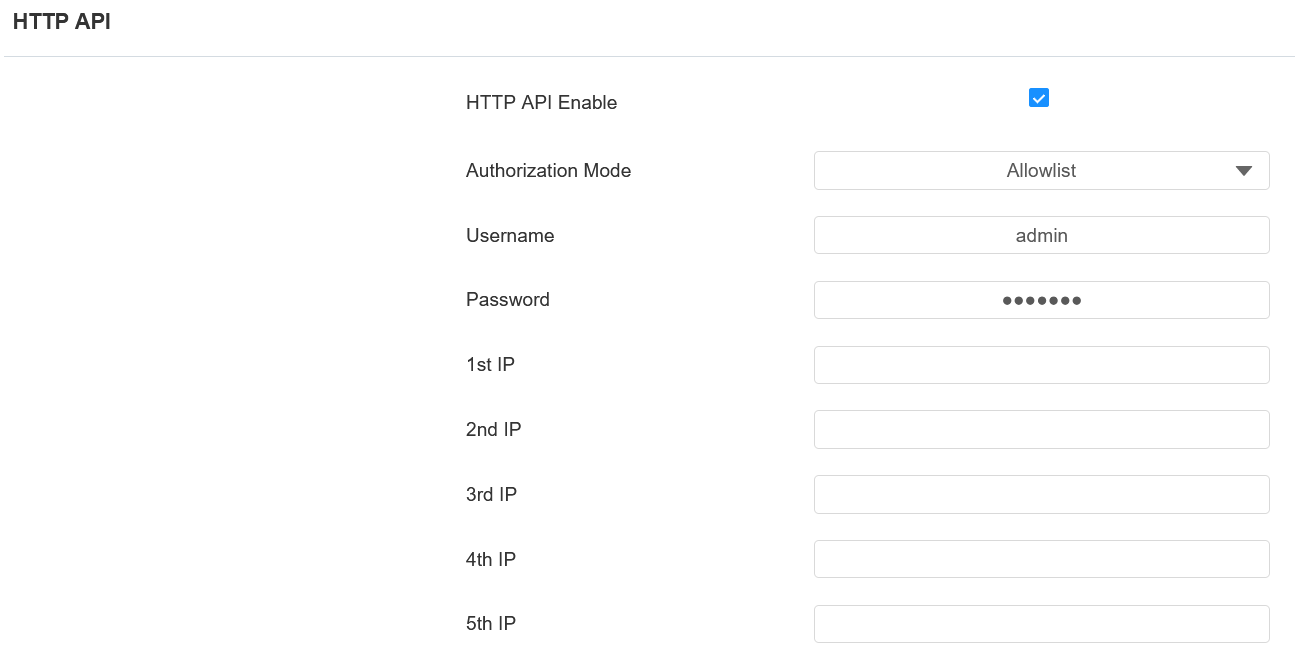The image size is (1295, 659).
Task: Open the Authorization Mode dropdown
Action: (1041, 171)
